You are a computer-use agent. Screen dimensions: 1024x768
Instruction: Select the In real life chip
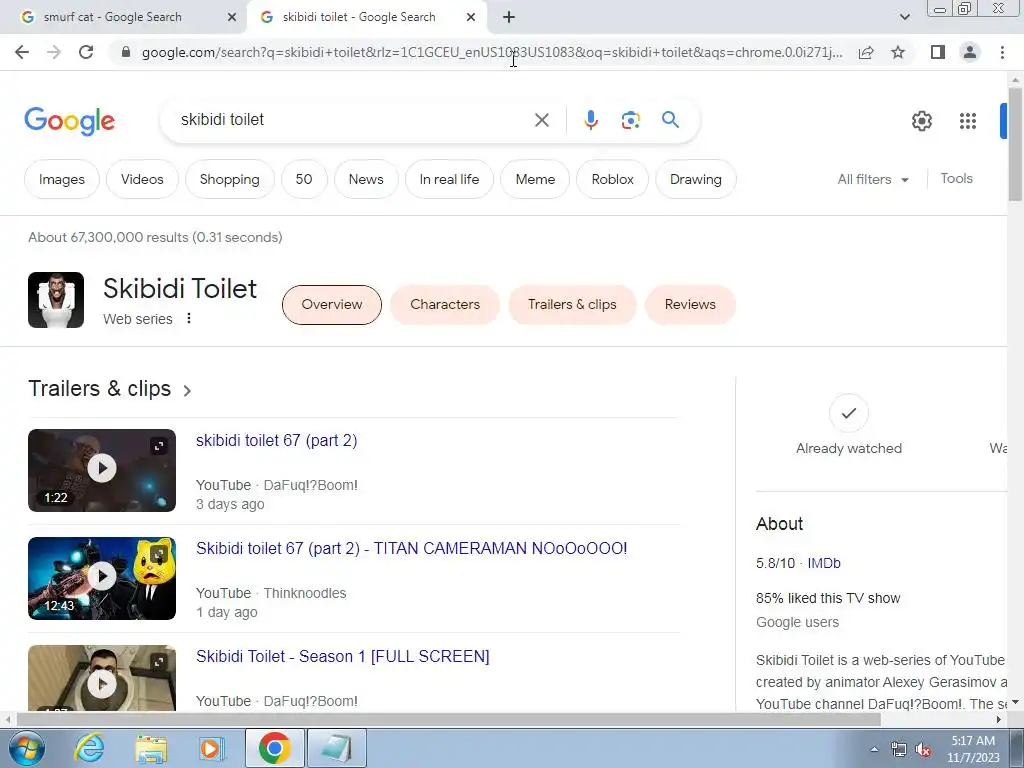point(449,179)
